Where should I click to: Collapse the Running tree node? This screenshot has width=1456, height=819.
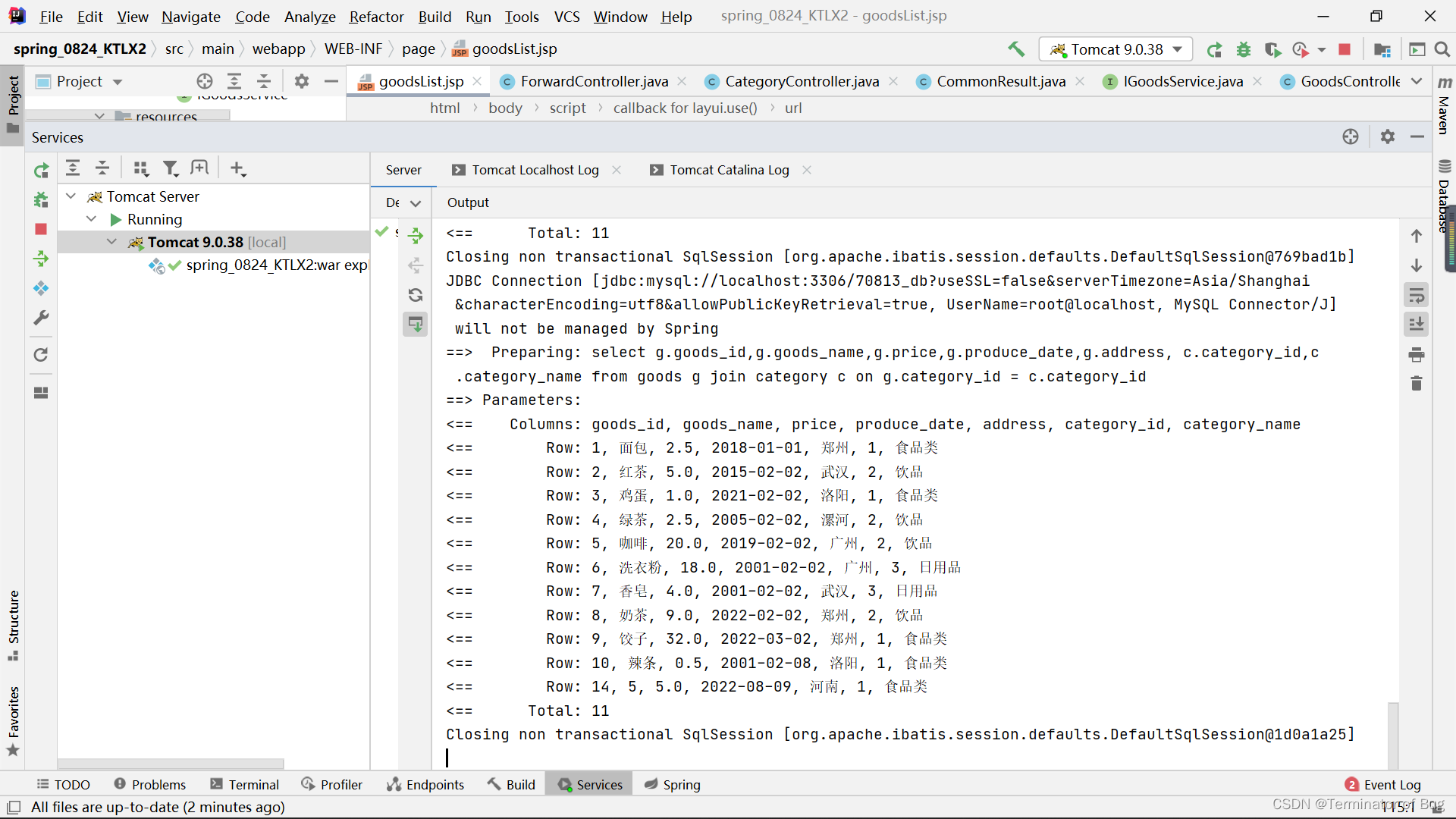click(x=91, y=219)
